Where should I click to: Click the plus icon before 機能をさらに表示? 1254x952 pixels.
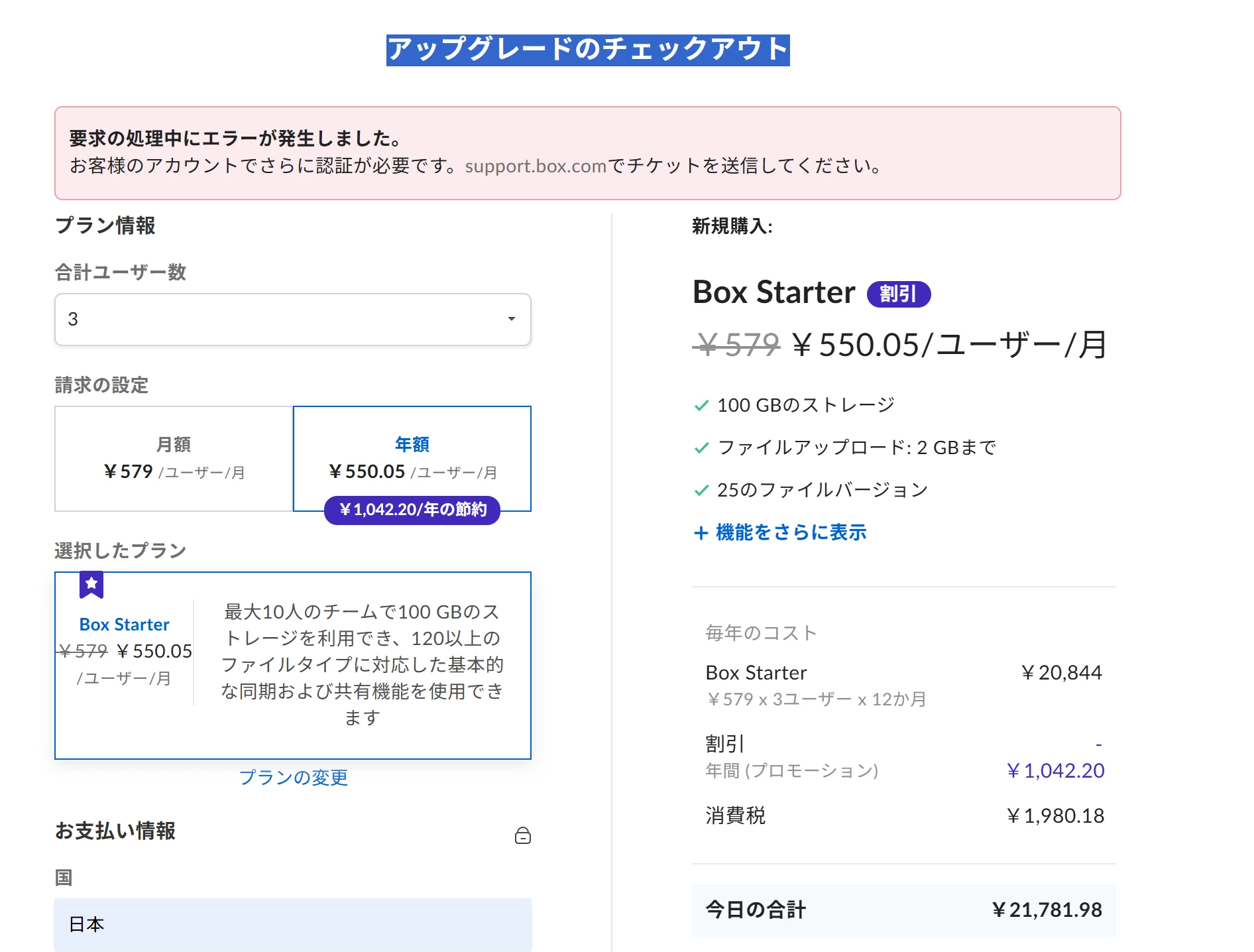(701, 533)
